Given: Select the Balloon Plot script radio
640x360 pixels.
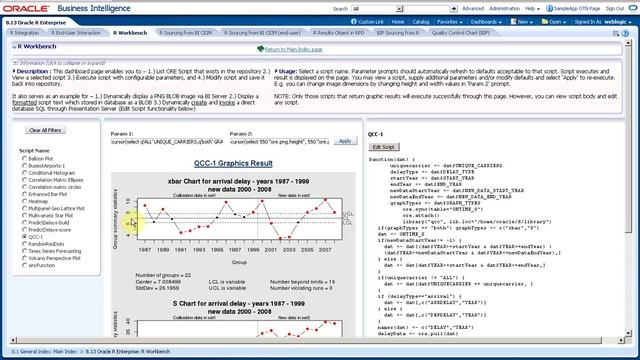Looking at the screenshot, I should (x=24, y=158).
